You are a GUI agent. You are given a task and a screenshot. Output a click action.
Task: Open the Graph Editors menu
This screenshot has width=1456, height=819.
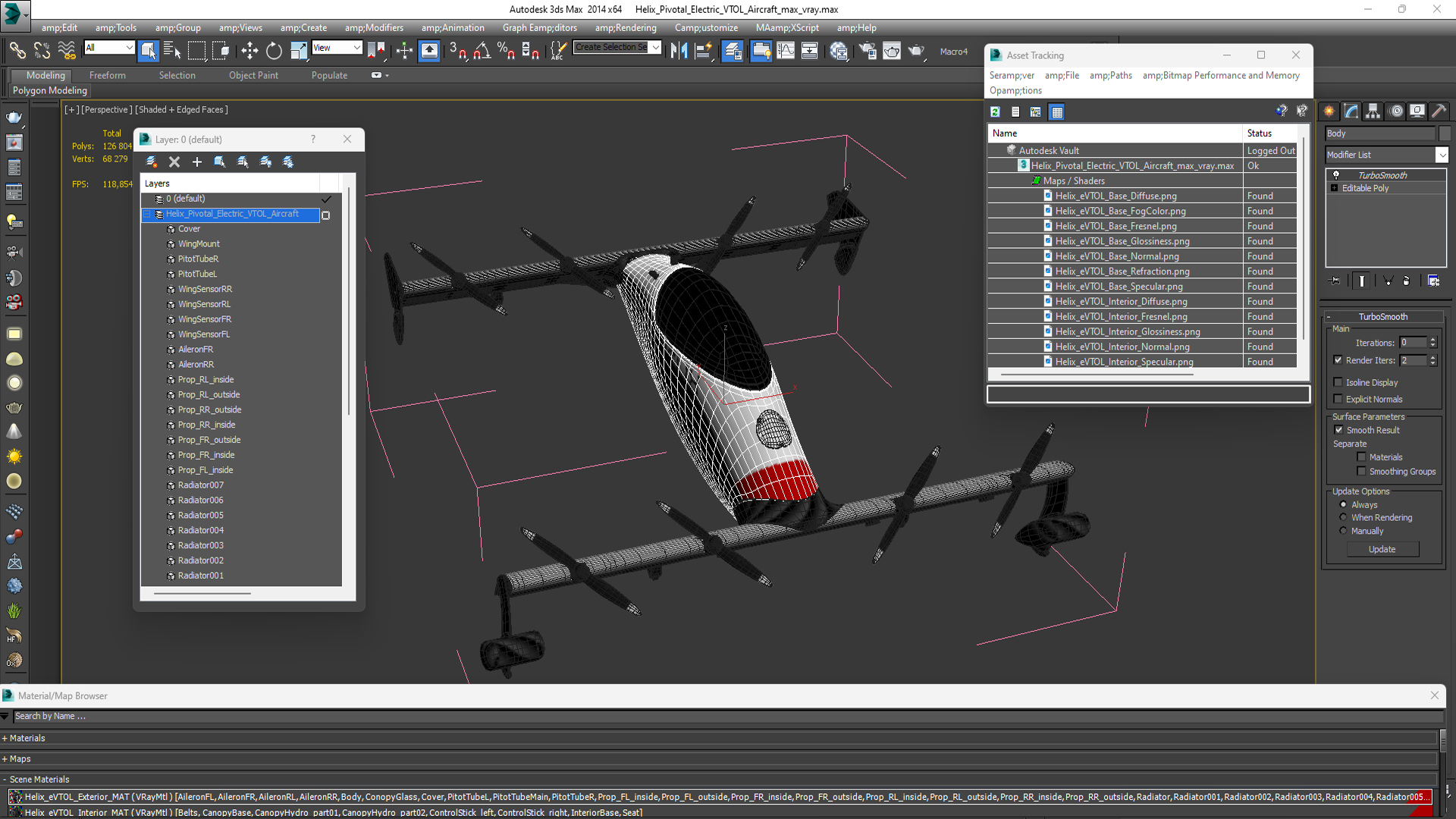point(539,28)
